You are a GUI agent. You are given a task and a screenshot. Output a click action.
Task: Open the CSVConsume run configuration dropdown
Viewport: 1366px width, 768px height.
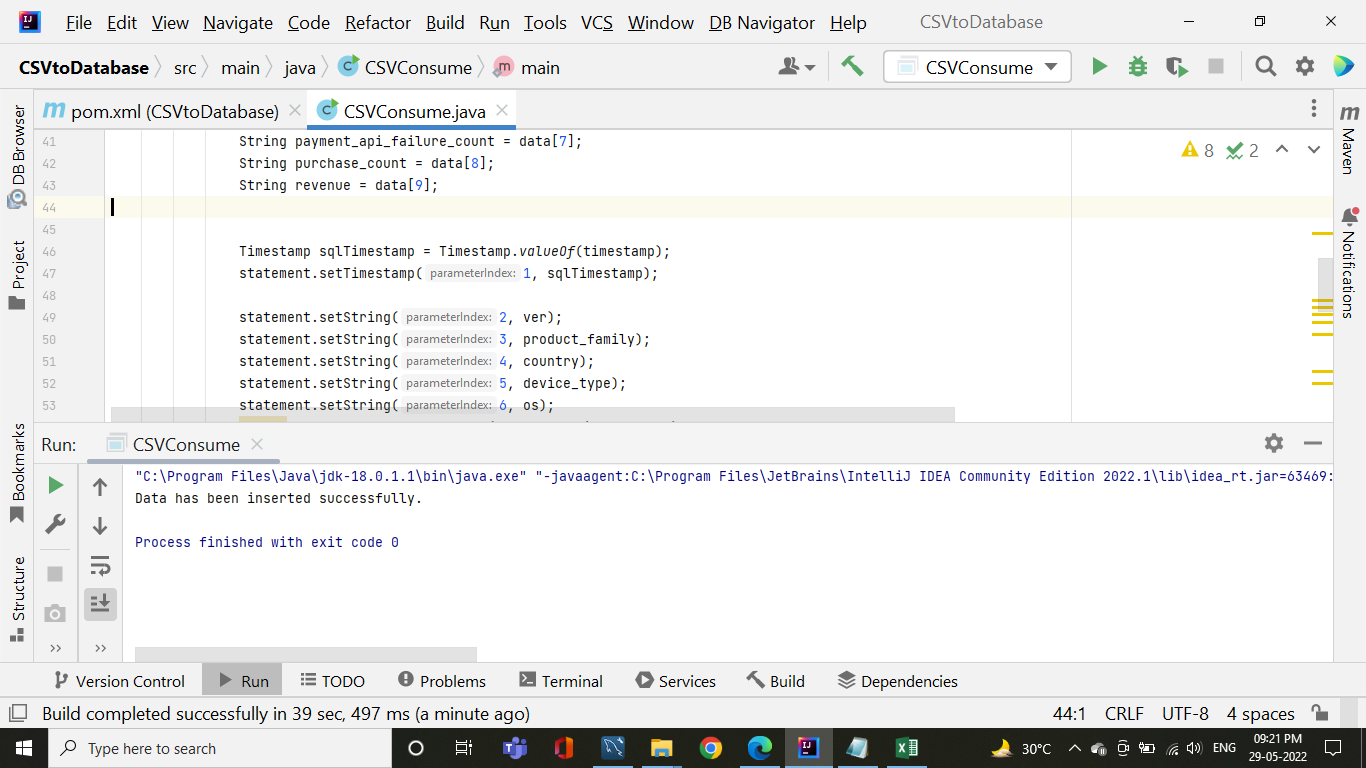pos(976,66)
